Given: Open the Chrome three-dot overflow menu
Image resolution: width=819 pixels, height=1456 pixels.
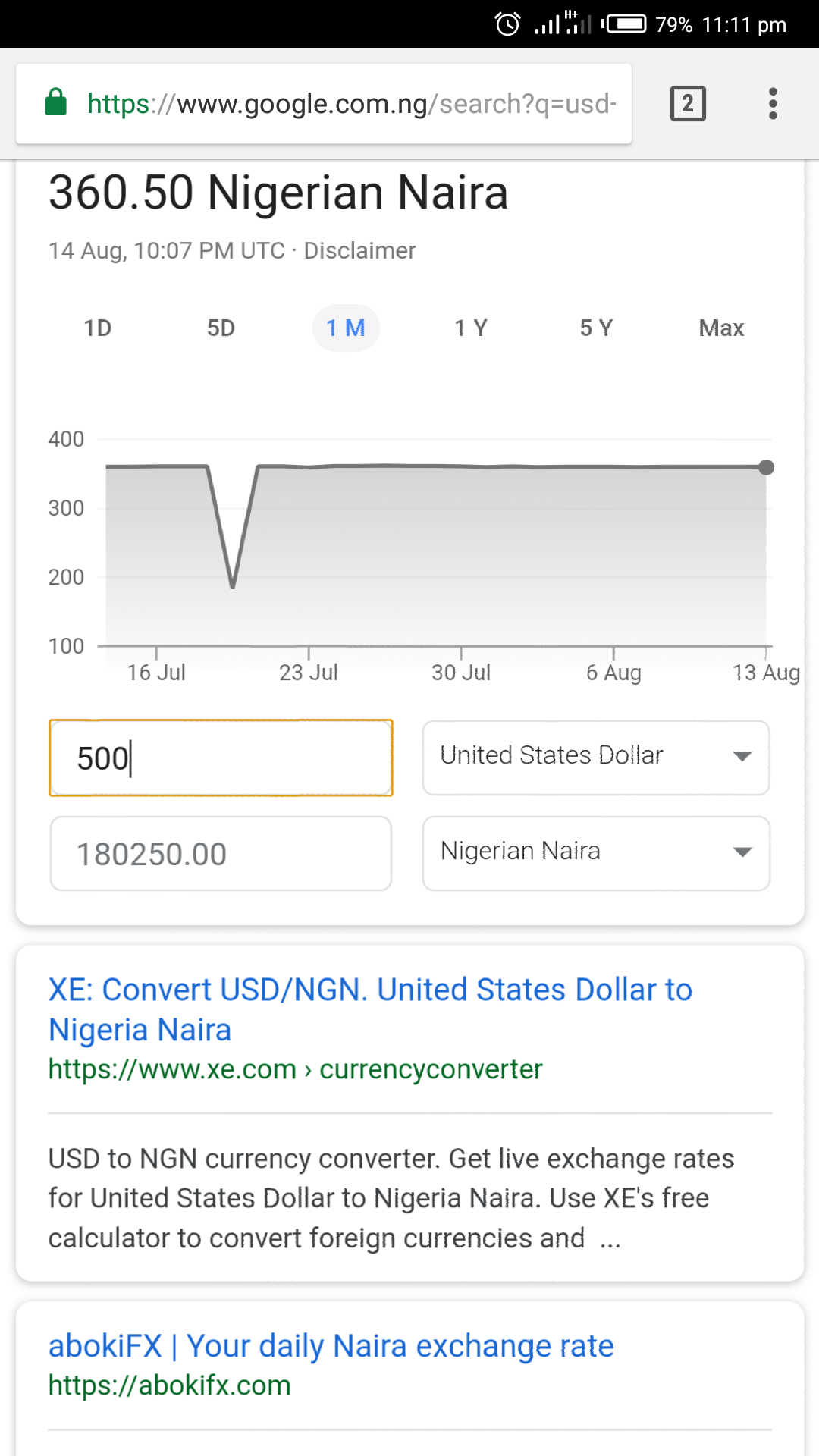Looking at the screenshot, I should [773, 103].
